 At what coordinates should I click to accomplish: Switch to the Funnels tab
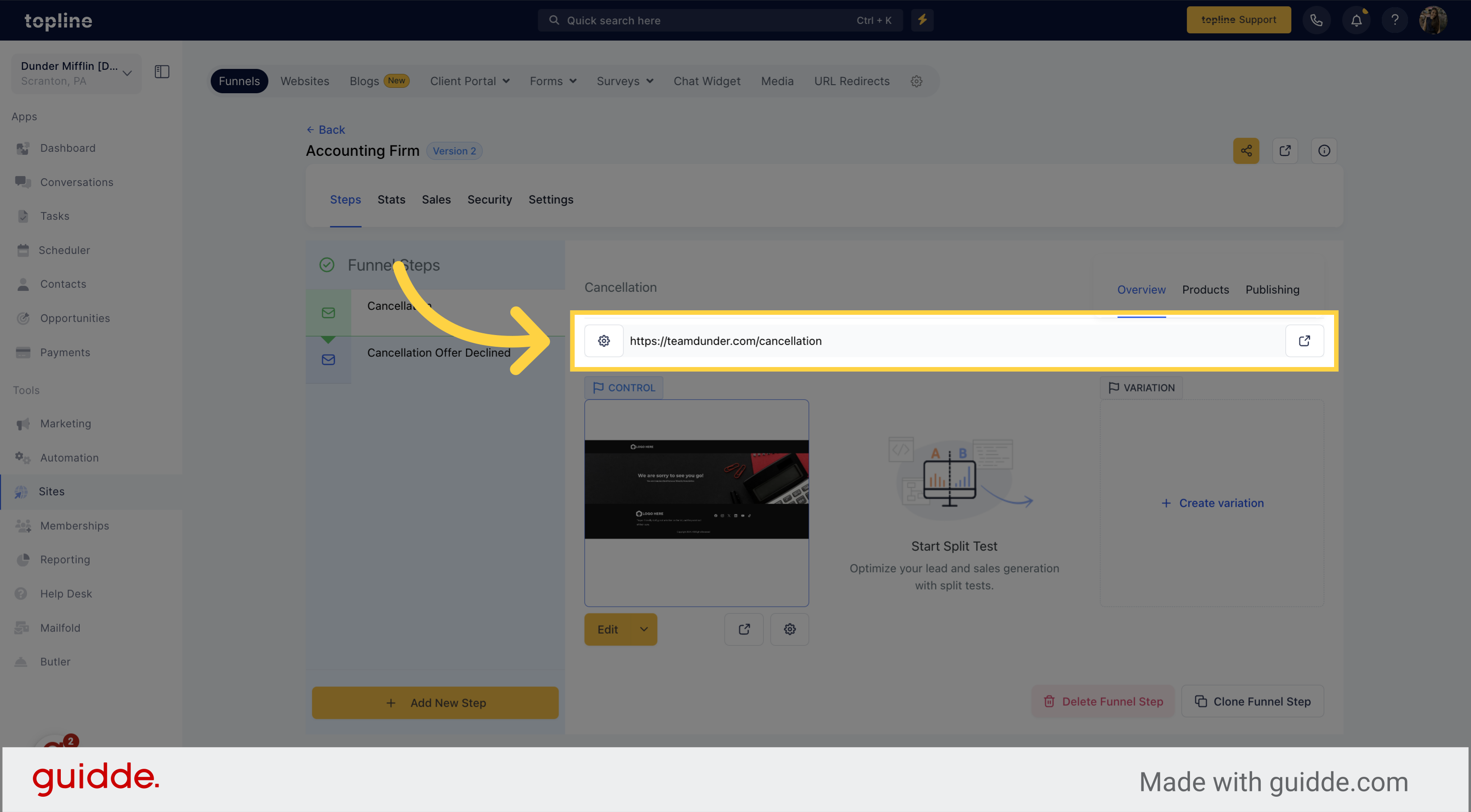point(239,81)
